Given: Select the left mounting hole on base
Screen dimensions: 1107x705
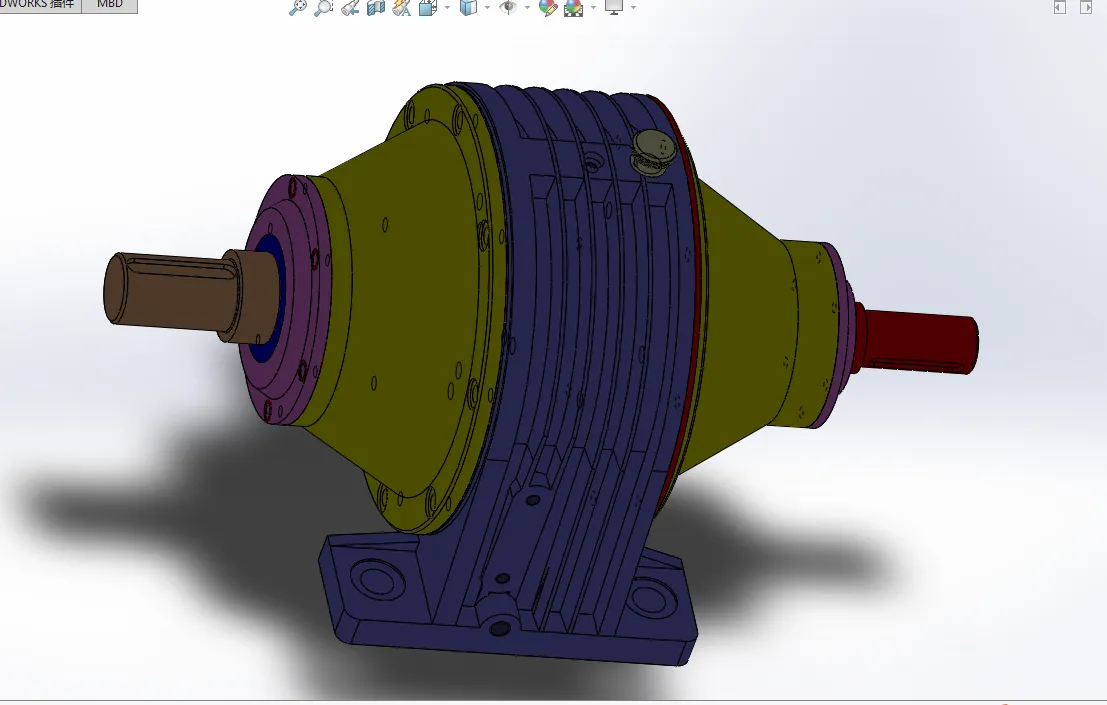Looking at the screenshot, I should [378, 580].
